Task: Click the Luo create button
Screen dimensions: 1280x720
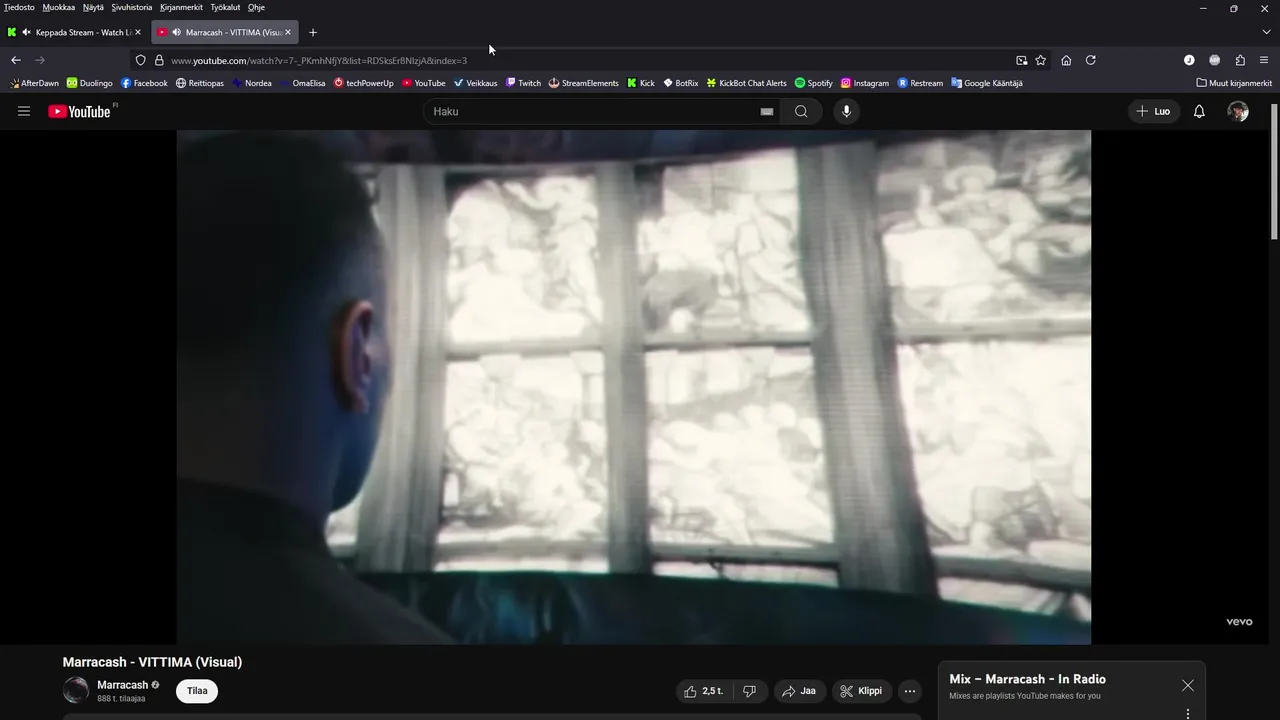Action: click(x=1153, y=111)
